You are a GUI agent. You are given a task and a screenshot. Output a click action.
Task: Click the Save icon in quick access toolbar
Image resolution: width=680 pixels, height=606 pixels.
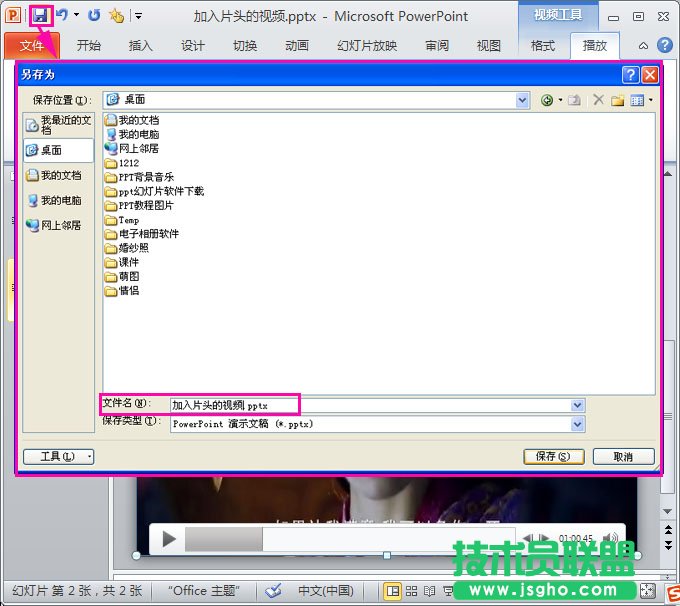[41, 16]
